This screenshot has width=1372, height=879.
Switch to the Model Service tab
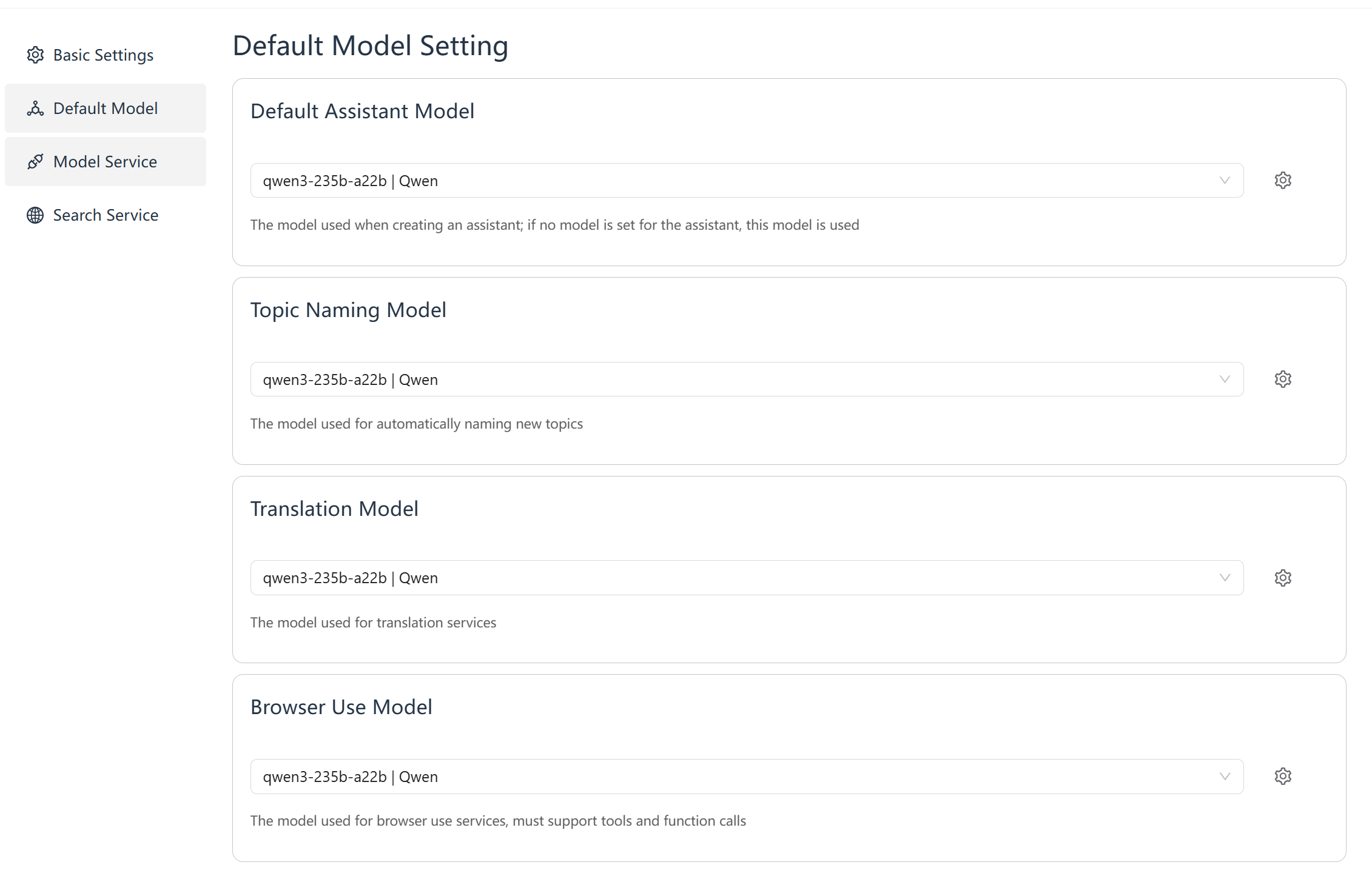105,162
